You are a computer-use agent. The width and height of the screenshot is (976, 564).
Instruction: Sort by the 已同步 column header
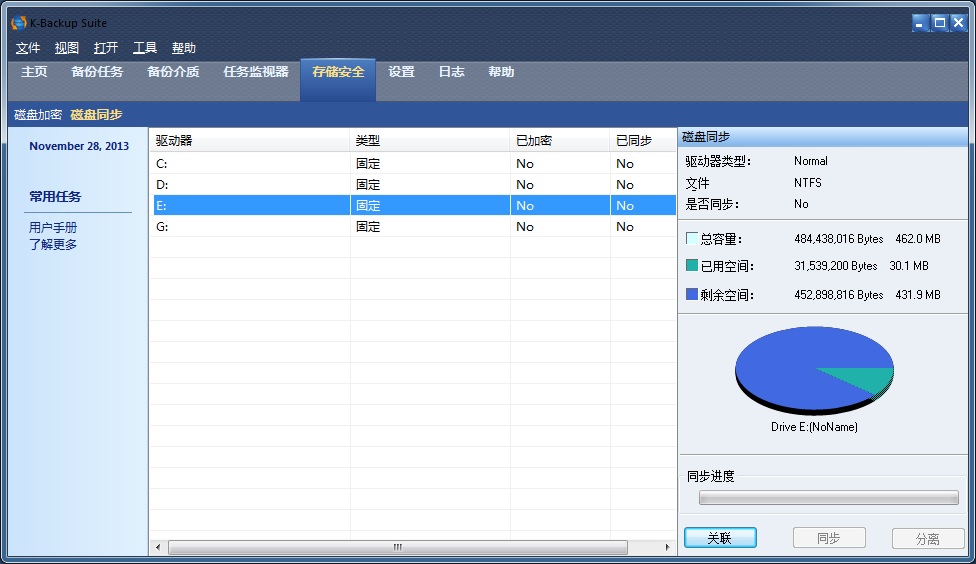[x=643, y=141]
